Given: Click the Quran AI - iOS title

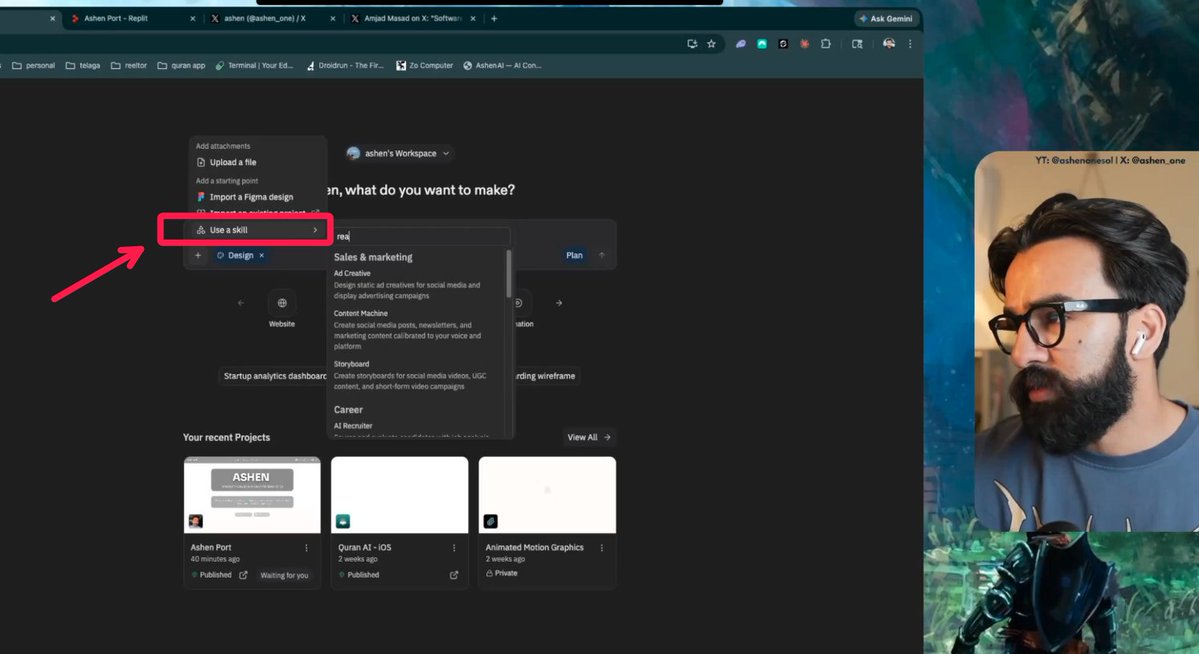Looking at the screenshot, I should (365, 548).
